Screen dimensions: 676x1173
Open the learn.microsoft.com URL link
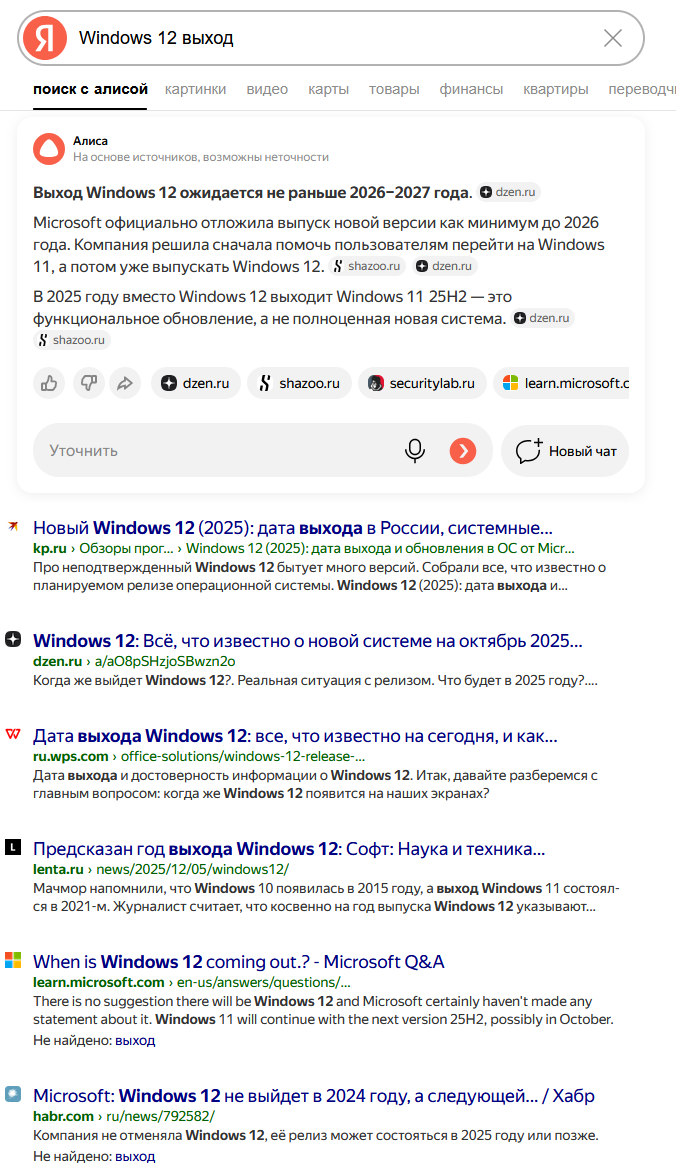click(191, 982)
